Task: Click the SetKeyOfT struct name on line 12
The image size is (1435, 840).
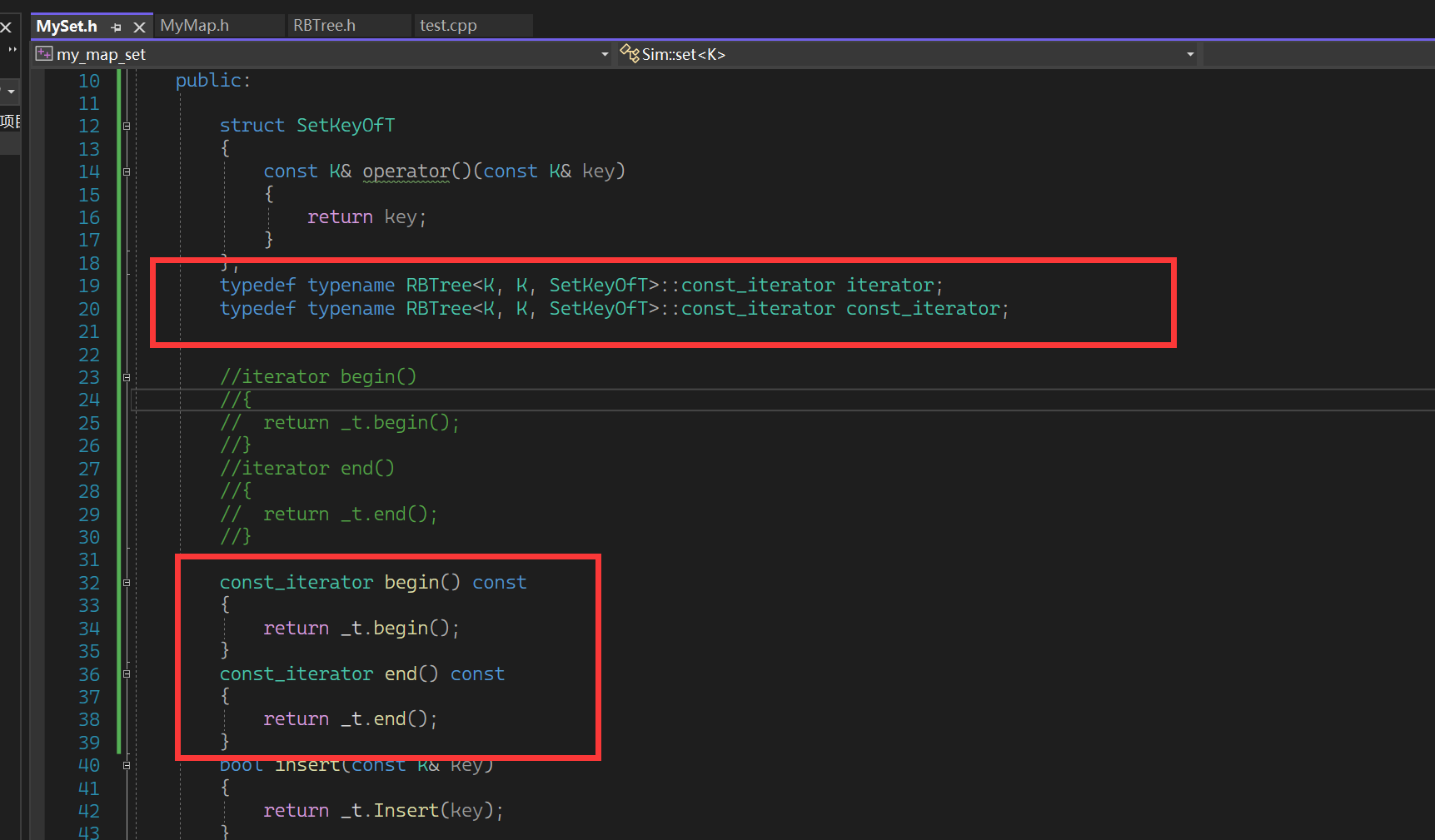Action: (x=346, y=125)
